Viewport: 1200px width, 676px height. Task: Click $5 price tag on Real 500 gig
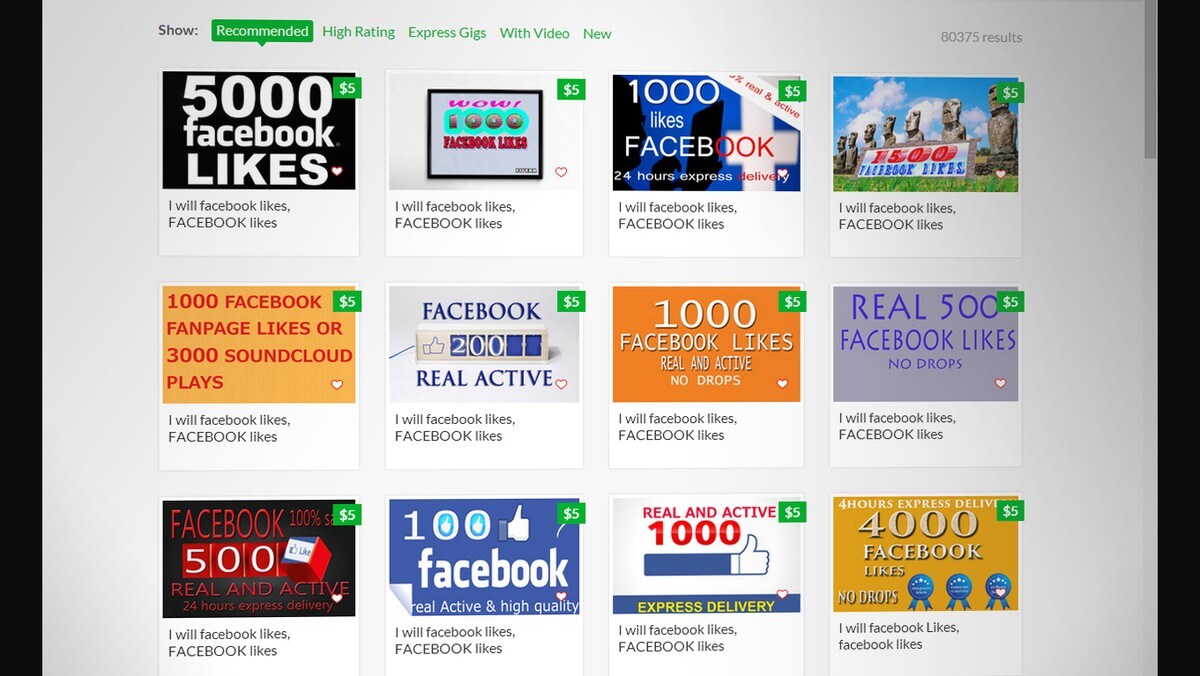tap(1010, 302)
